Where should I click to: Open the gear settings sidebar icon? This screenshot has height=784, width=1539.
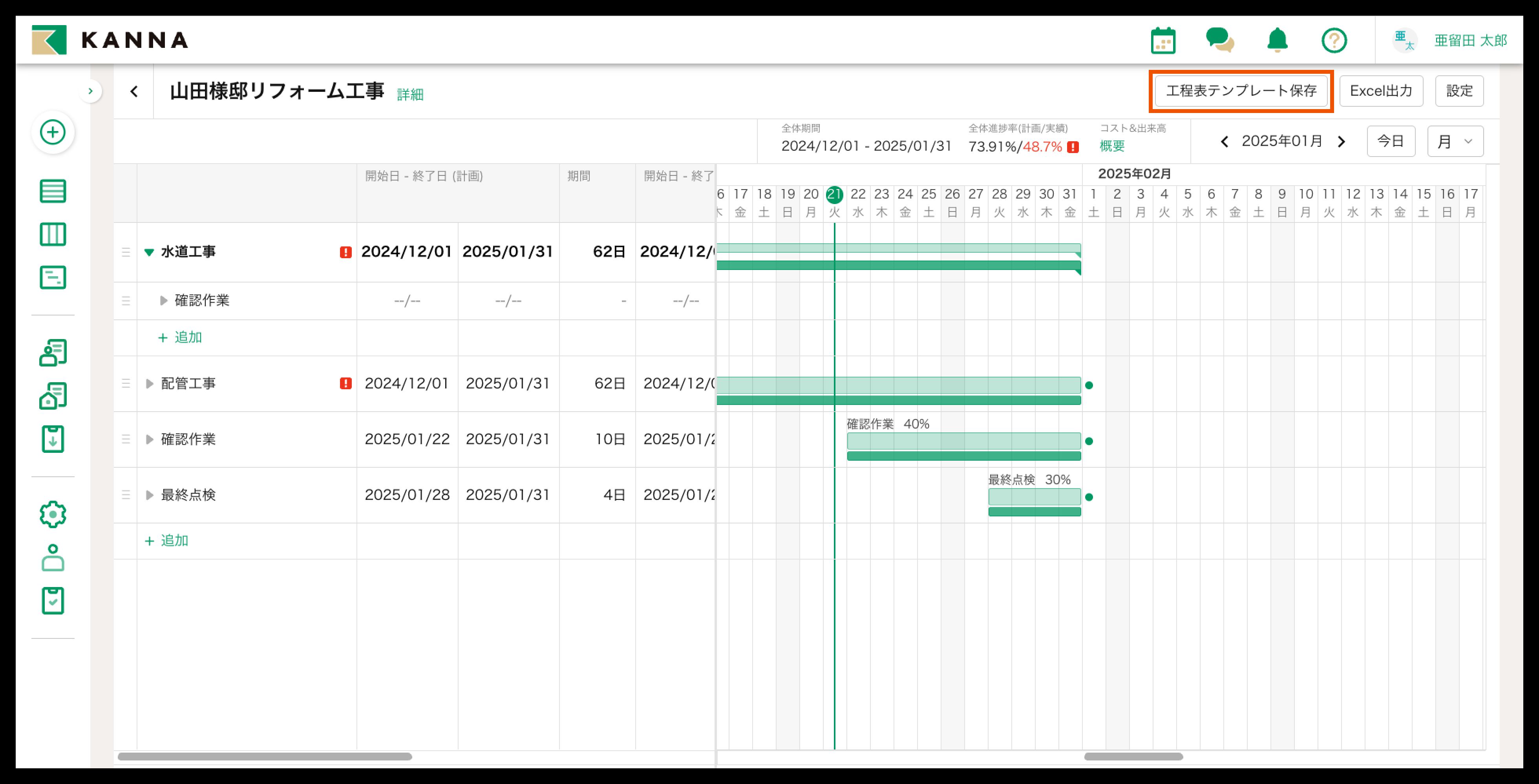pos(53,514)
